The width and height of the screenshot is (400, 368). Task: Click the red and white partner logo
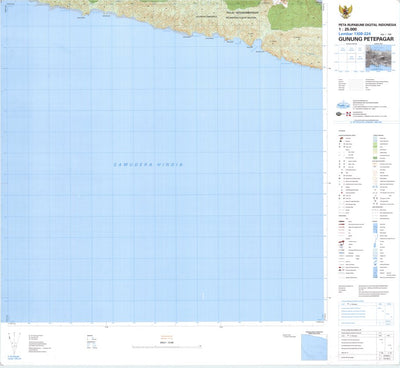(x=348, y=114)
